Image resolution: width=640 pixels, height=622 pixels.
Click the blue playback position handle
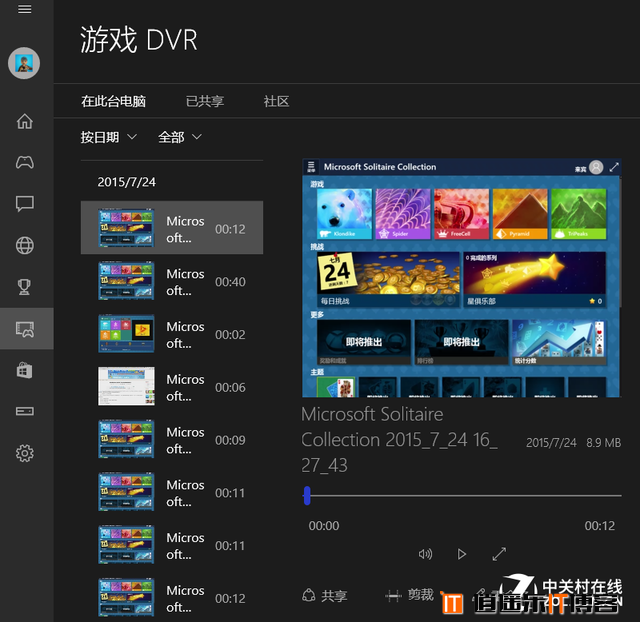307,495
